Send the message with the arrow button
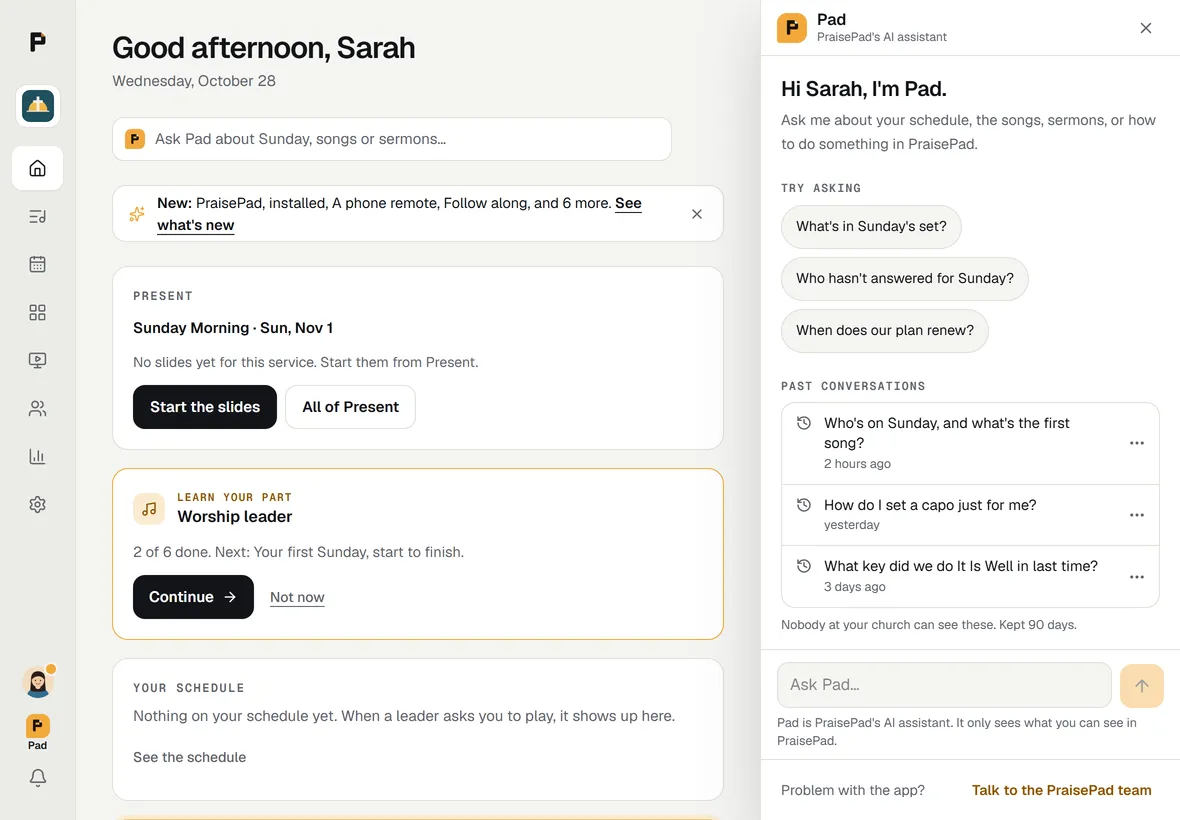This screenshot has height=820, width=1180. pyautogui.click(x=1142, y=685)
